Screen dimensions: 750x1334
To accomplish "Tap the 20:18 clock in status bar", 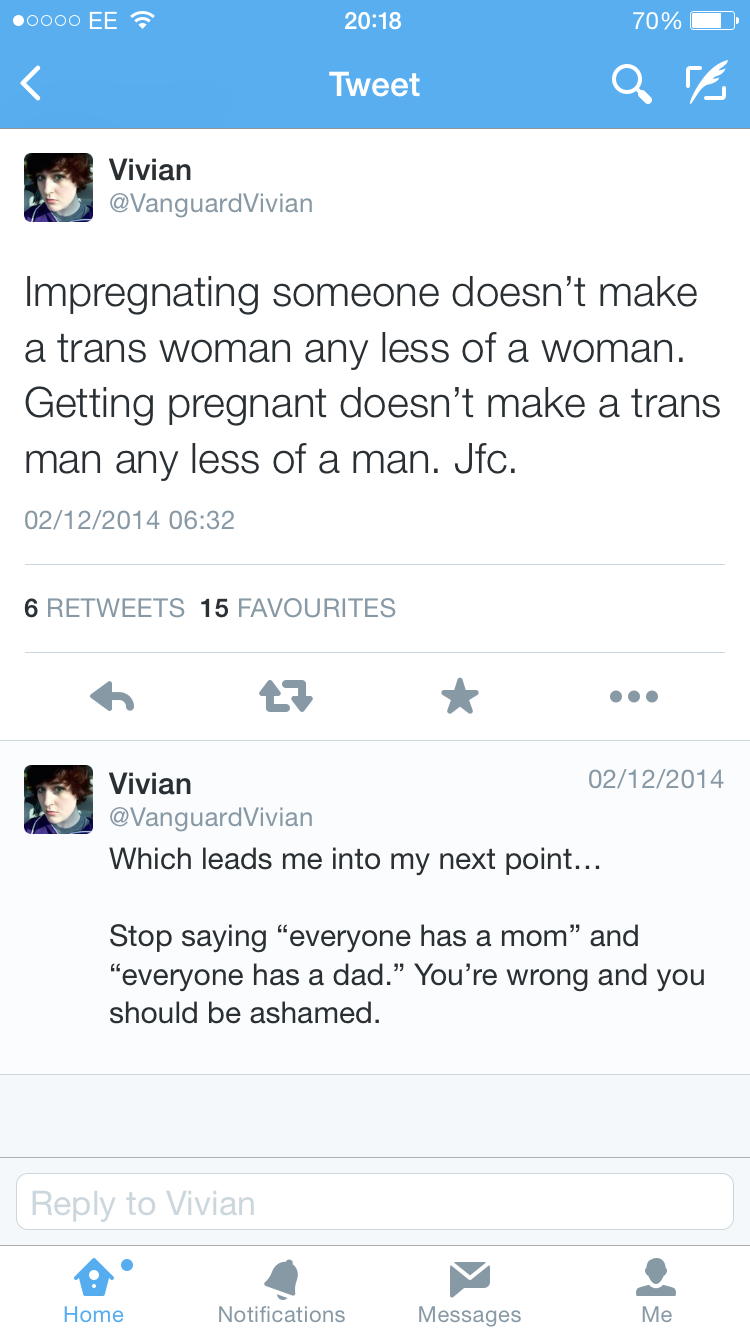I will [x=372, y=20].
